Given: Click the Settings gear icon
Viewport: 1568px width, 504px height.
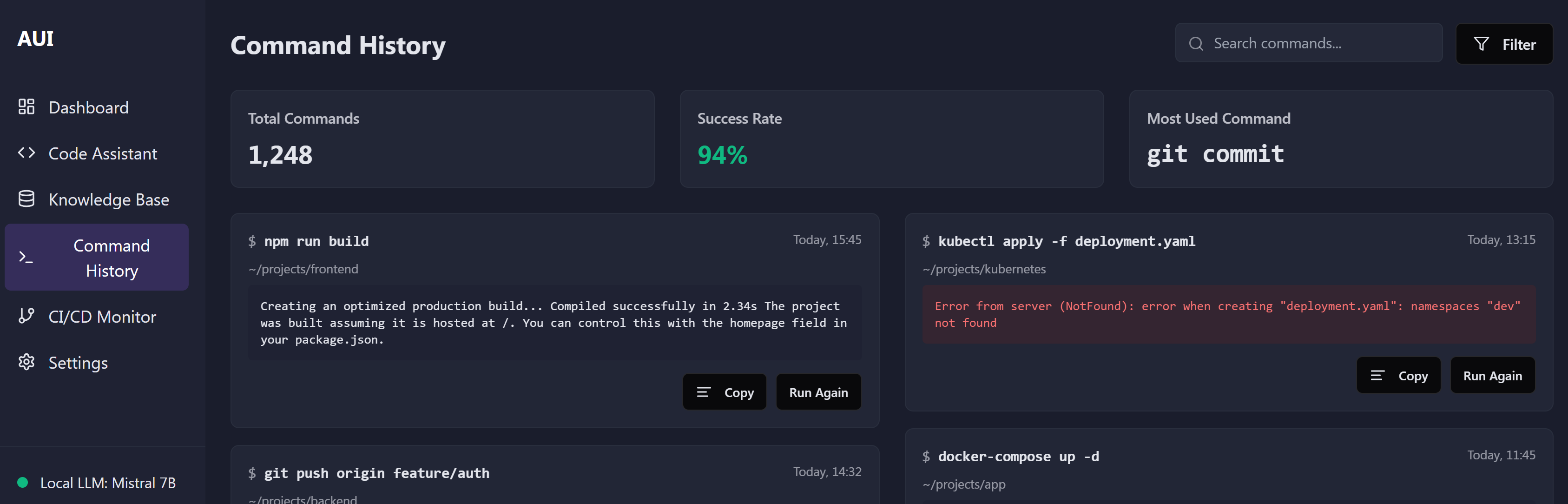Looking at the screenshot, I should pyautogui.click(x=26, y=362).
